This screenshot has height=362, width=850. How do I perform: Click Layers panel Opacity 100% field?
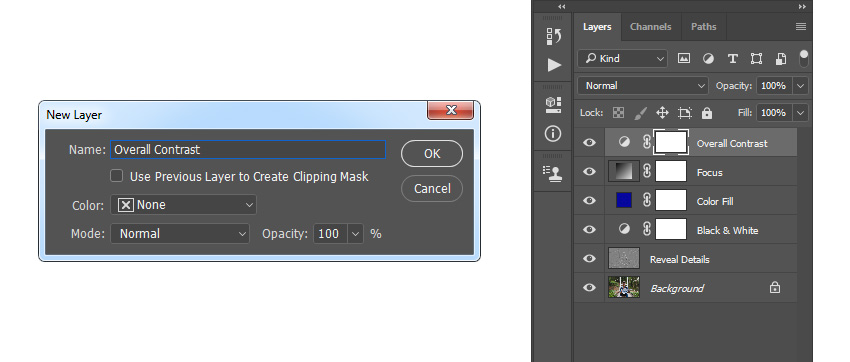pyautogui.click(x=775, y=86)
